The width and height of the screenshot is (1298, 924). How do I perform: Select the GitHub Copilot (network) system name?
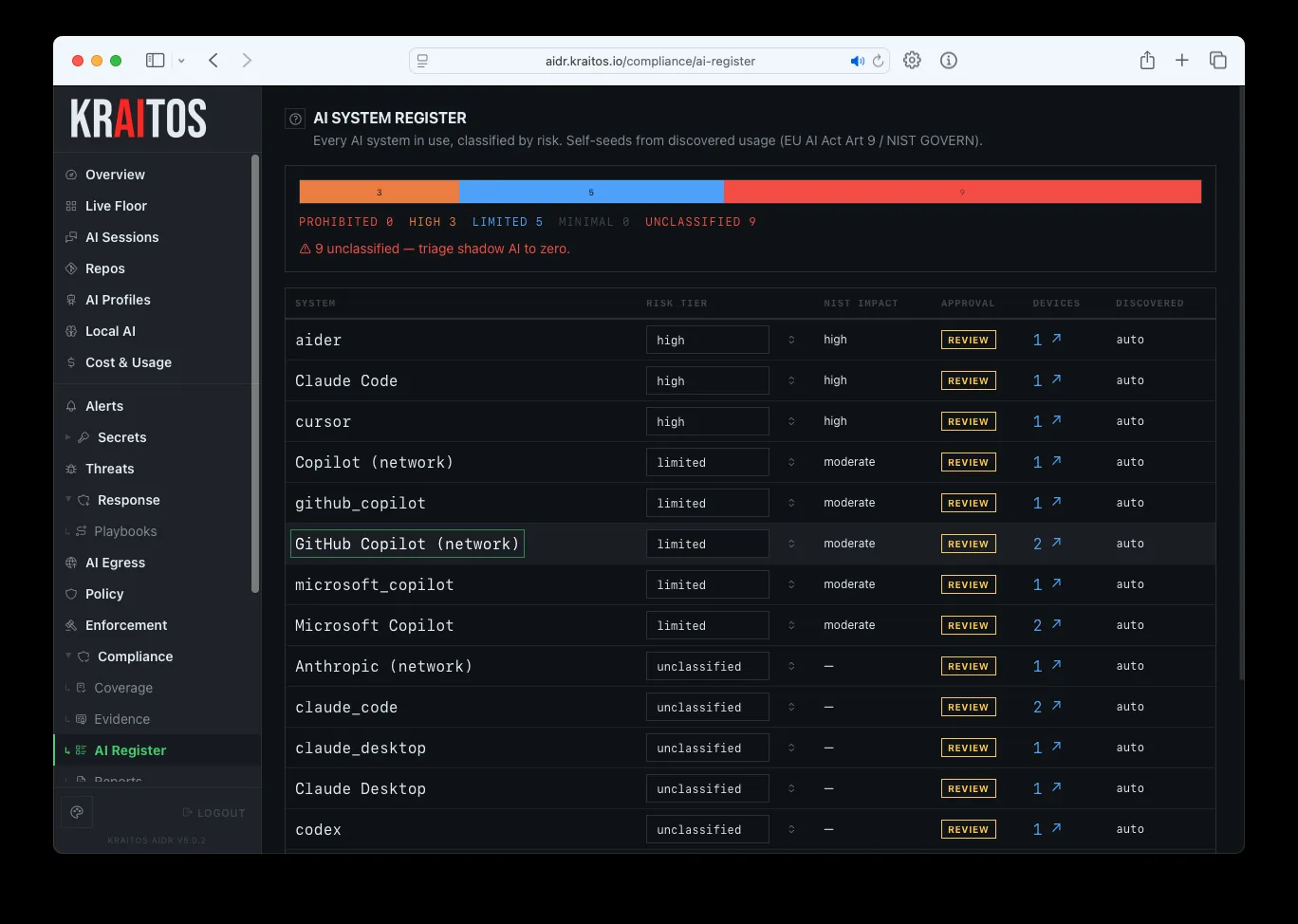click(x=407, y=544)
